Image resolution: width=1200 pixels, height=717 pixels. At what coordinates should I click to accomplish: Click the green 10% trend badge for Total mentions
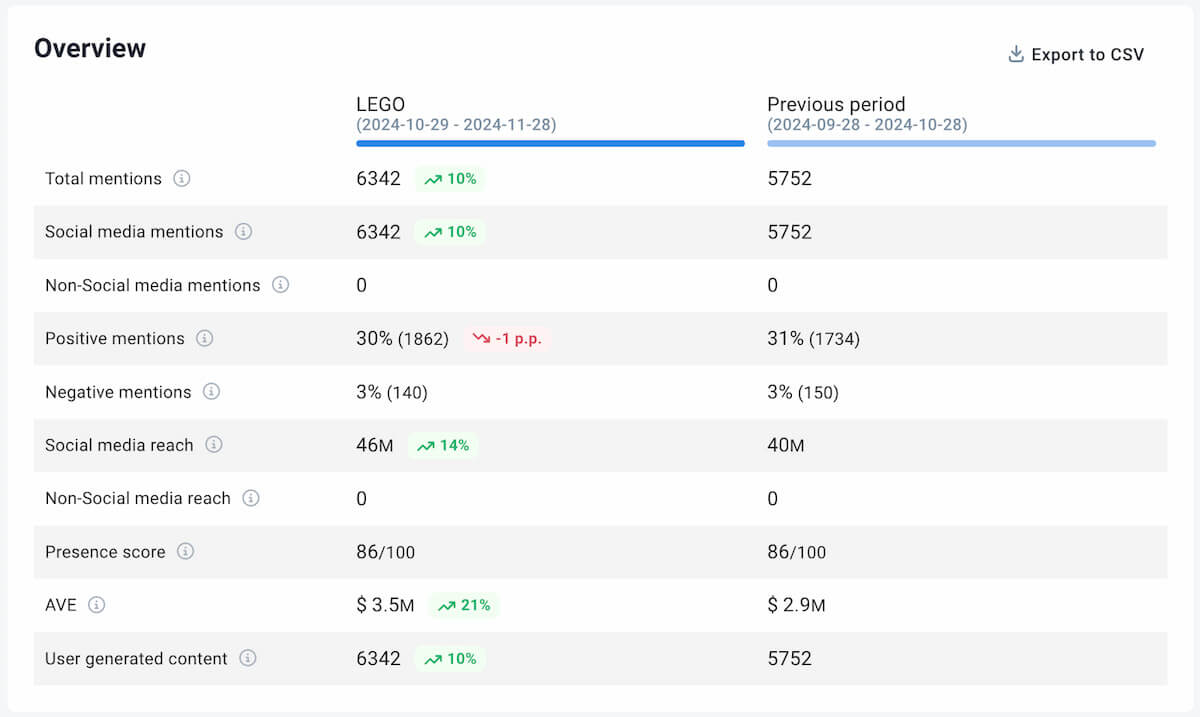(x=450, y=178)
